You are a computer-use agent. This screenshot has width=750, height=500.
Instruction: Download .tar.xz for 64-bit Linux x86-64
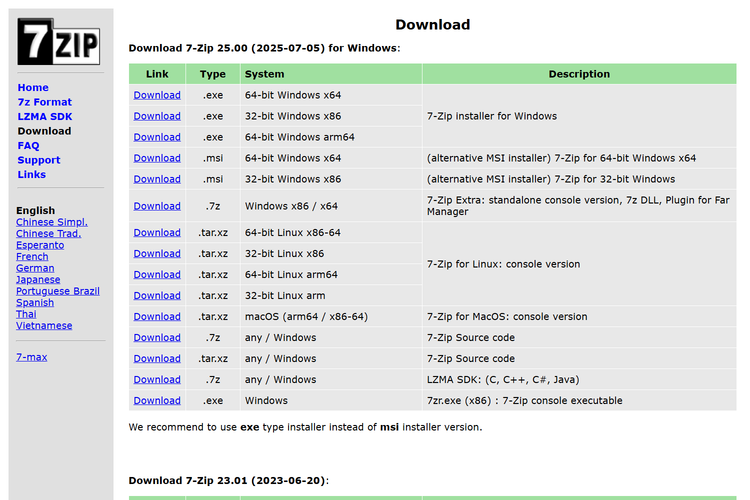157,233
